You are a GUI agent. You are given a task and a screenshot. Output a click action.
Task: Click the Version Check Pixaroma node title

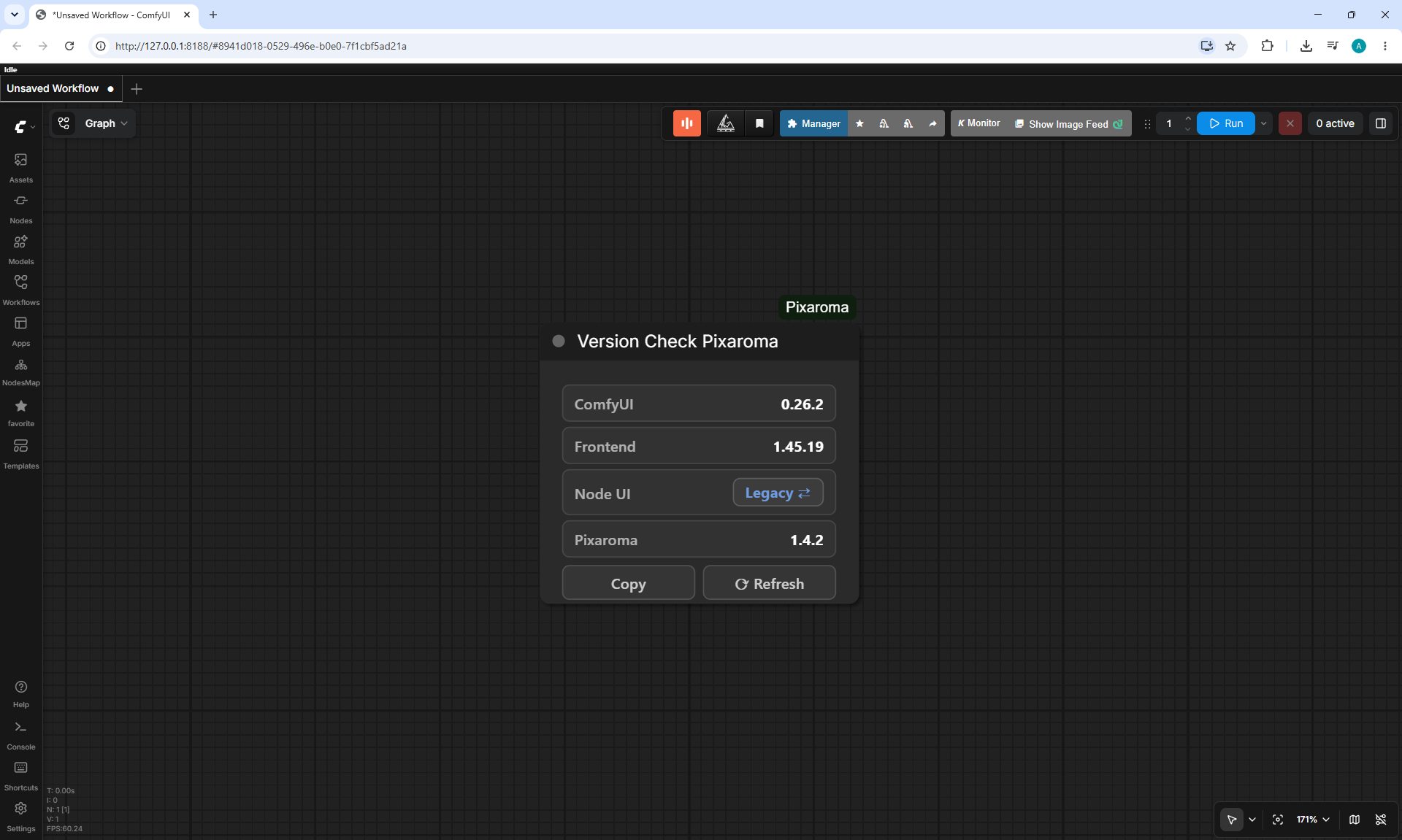pyautogui.click(x=678, y=341)
